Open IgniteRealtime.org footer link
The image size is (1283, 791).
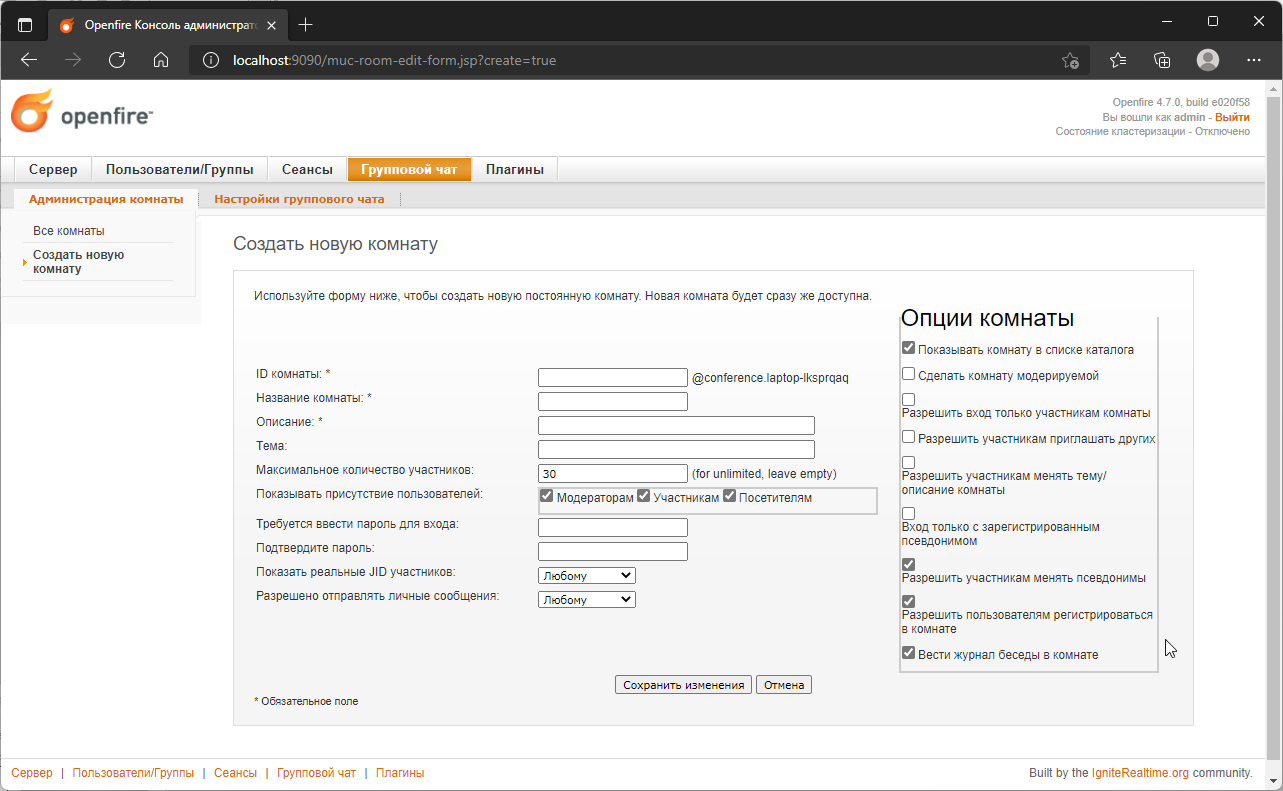[1140, 773]
